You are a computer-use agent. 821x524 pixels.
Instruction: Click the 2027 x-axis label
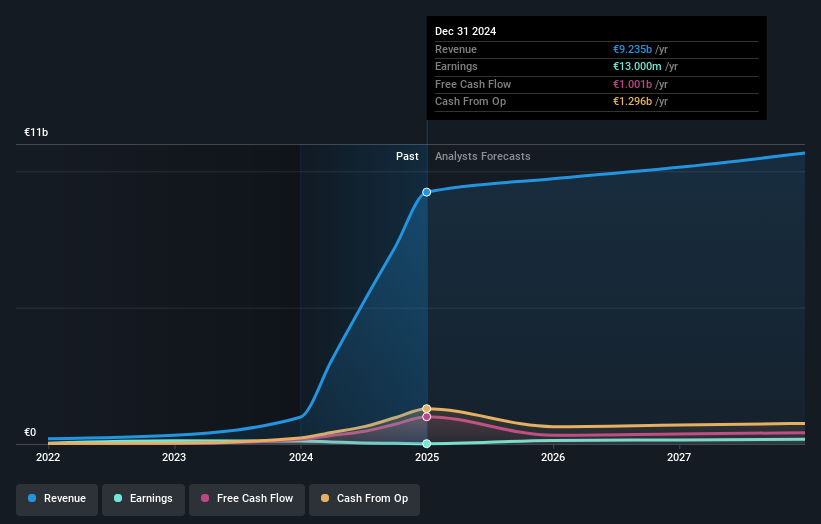(679, 457)
